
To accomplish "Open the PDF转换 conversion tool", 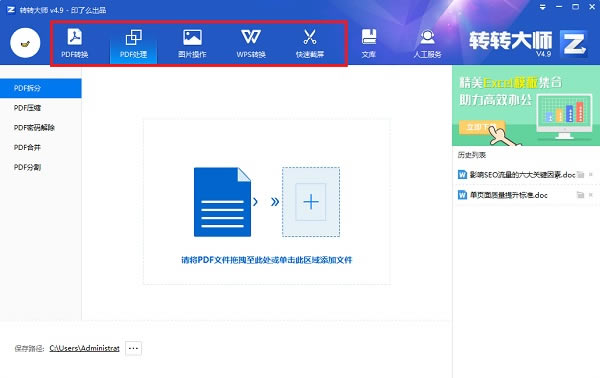I will pyautogui.click(x=75, y=44).
